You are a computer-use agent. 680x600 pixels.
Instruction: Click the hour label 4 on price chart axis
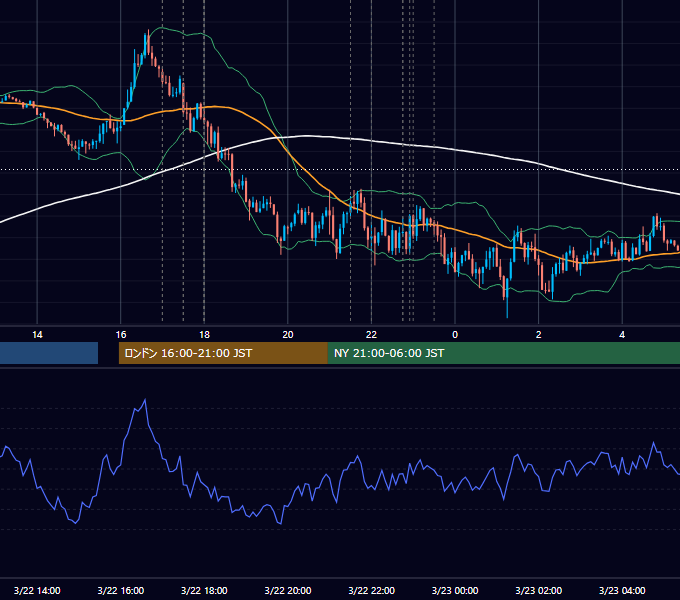tap(622, 335)
